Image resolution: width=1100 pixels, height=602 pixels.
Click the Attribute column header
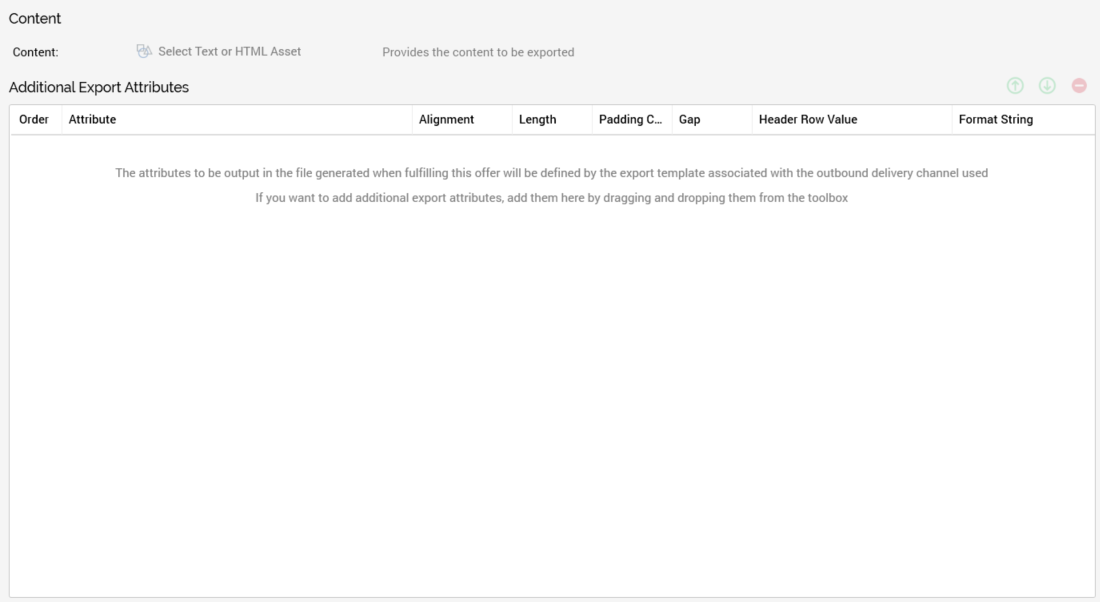coord(92,119)
